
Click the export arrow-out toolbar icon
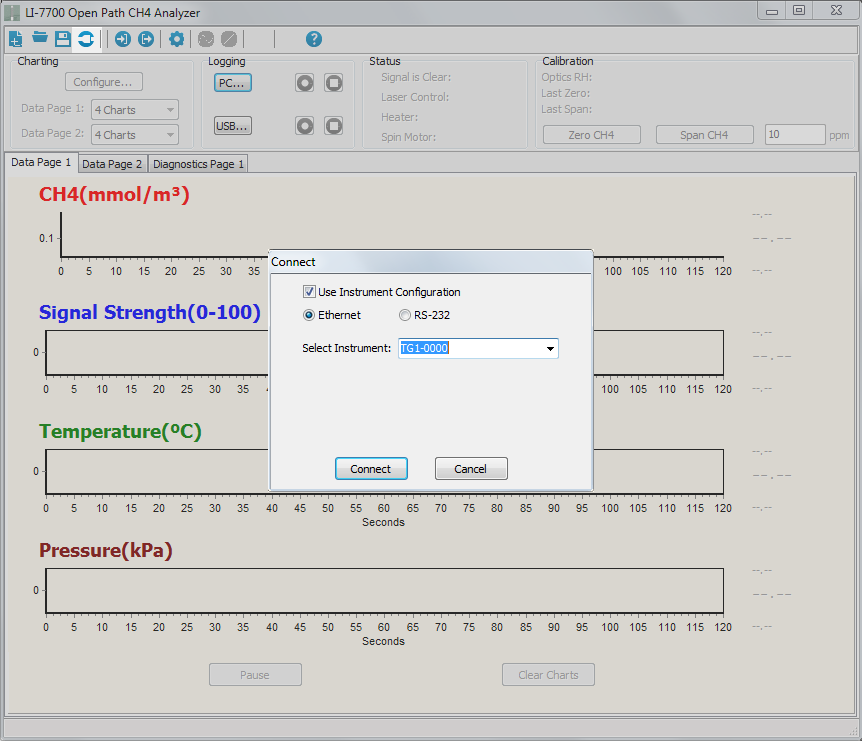click(x=146, y=39)
